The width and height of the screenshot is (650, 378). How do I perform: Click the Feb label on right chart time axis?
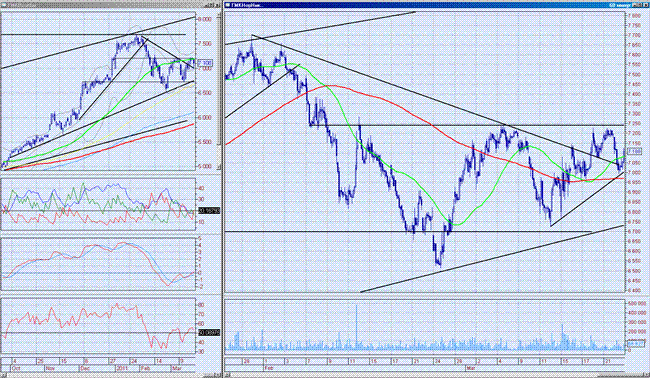coord(267,368)
